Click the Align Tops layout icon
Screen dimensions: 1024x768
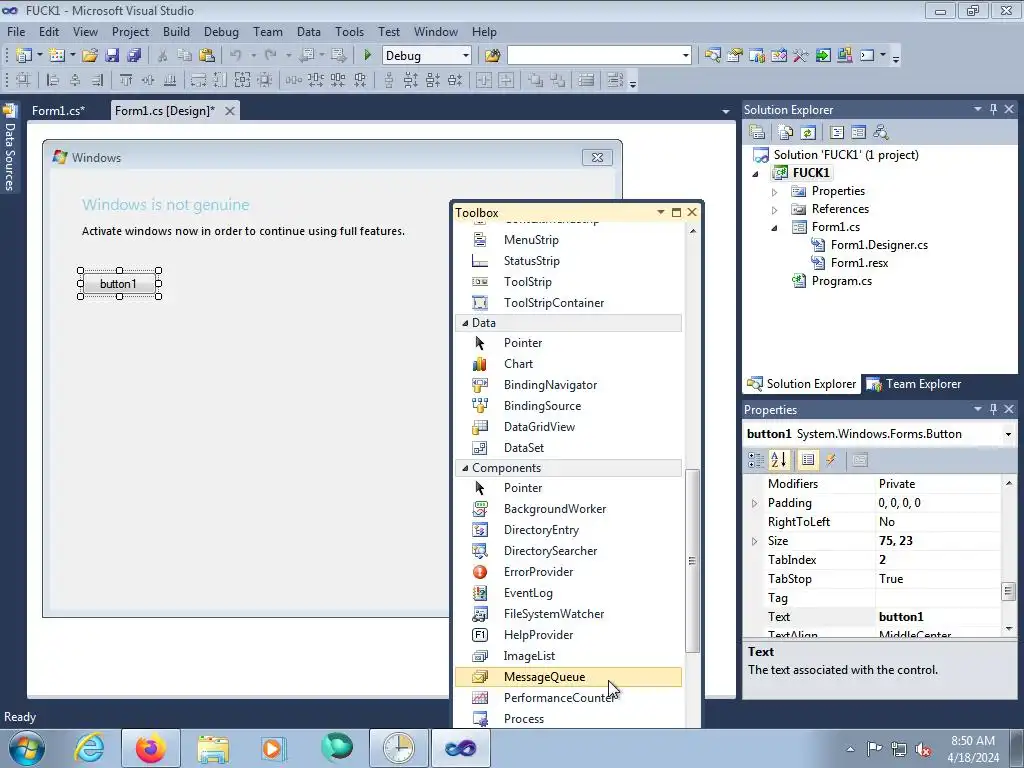click(126, 80)
